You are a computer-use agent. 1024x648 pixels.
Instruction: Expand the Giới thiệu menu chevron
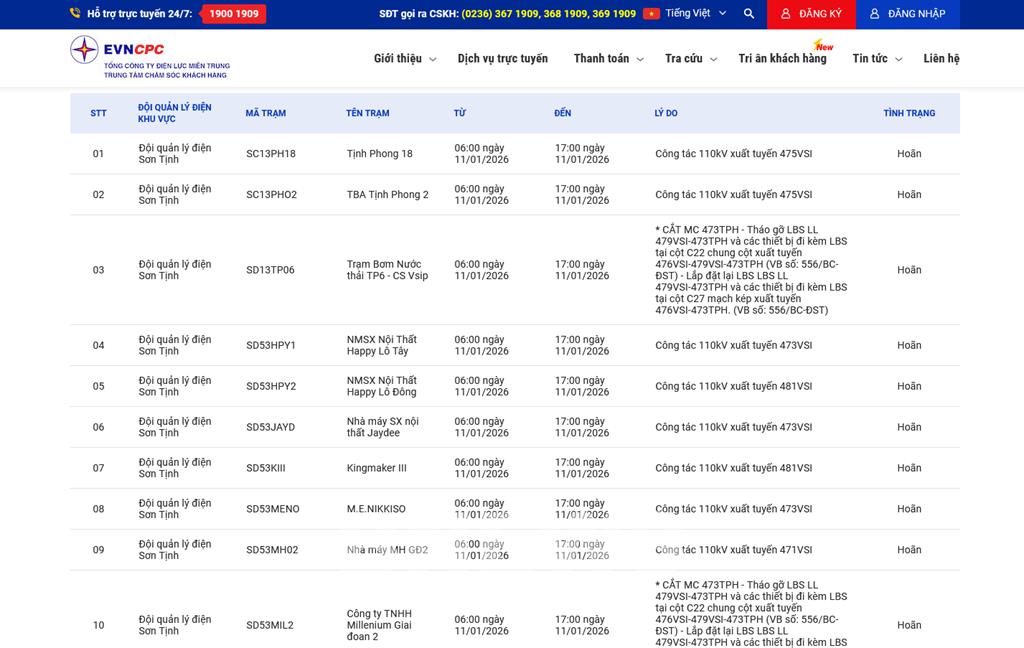[x=433, y=60]
